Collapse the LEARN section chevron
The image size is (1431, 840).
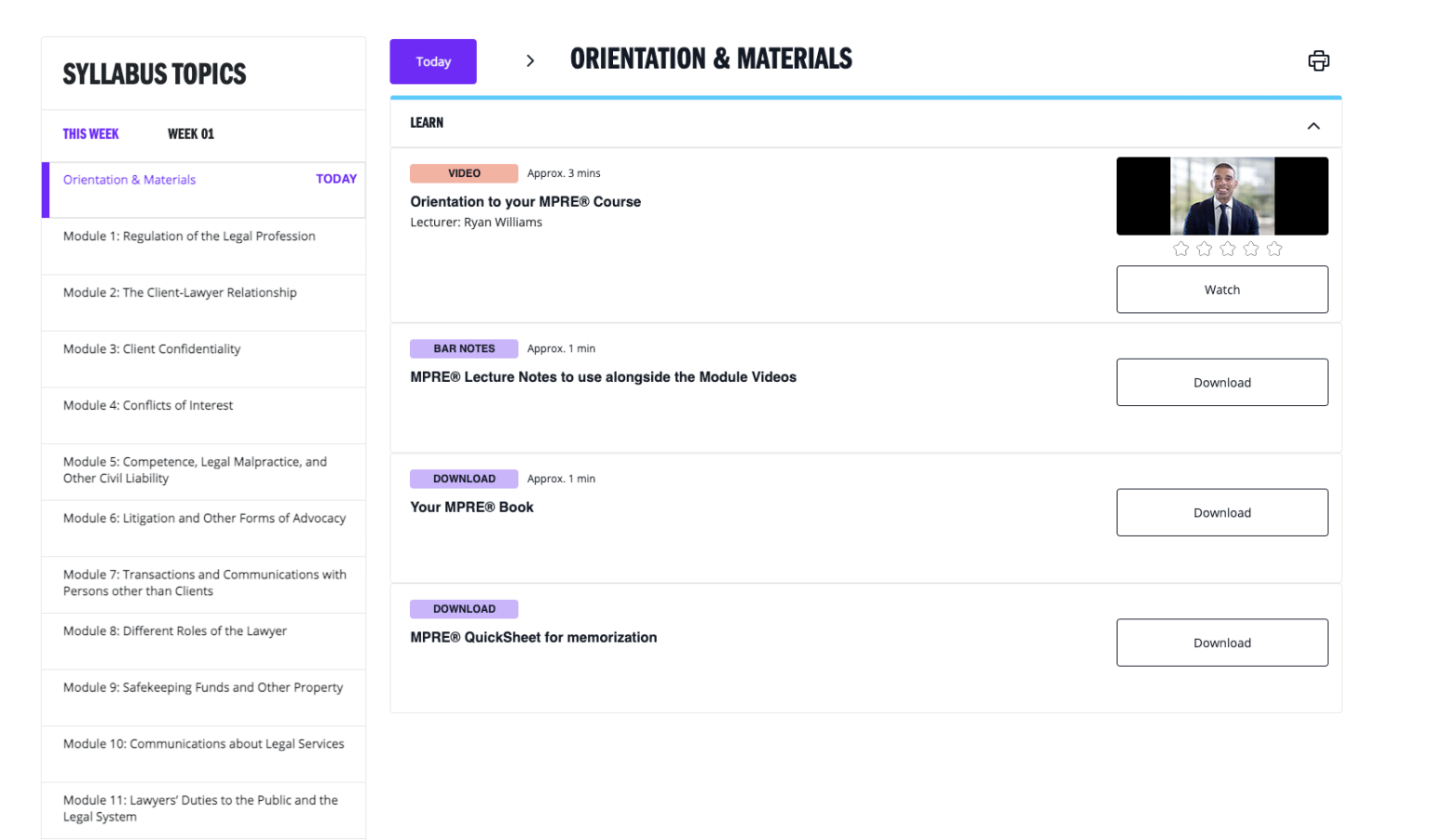[x=1313, y=126]
